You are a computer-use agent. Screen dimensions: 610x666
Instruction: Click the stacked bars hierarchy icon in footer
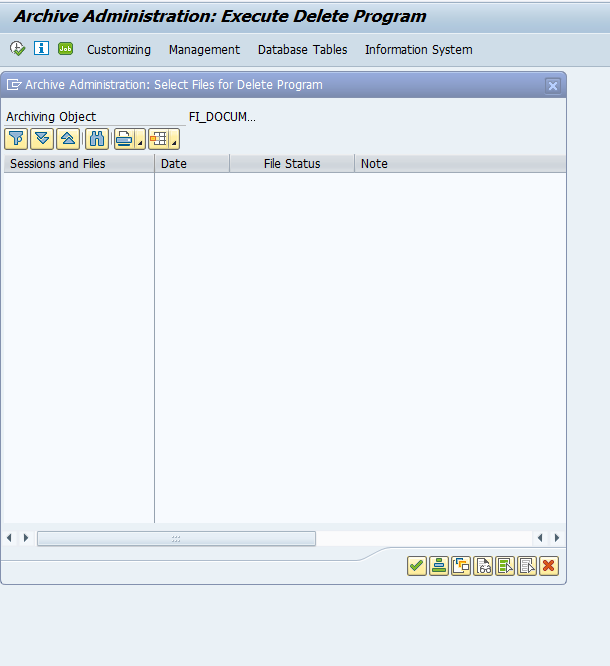(x=439, y=566)
